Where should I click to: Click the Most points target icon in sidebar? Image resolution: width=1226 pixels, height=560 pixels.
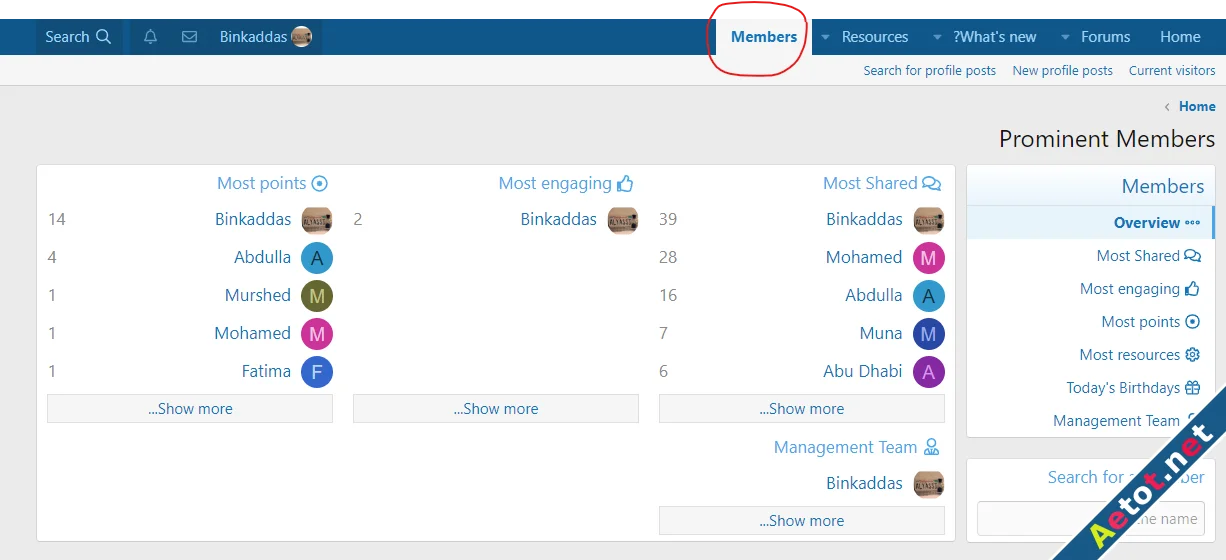[1192, 322]
